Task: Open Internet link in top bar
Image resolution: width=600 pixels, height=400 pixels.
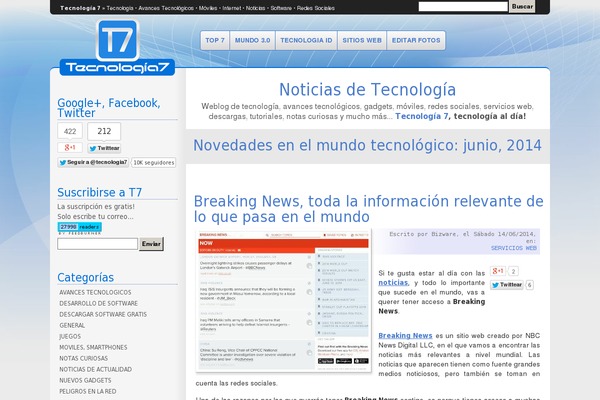Action: (x=232, y=8)
